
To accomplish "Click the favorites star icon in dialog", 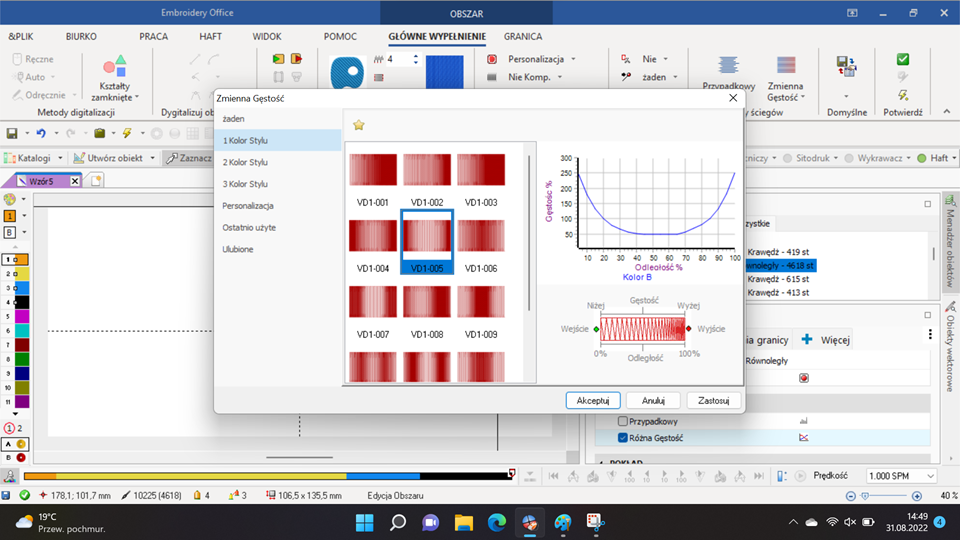I will click(x=358, y=124).
